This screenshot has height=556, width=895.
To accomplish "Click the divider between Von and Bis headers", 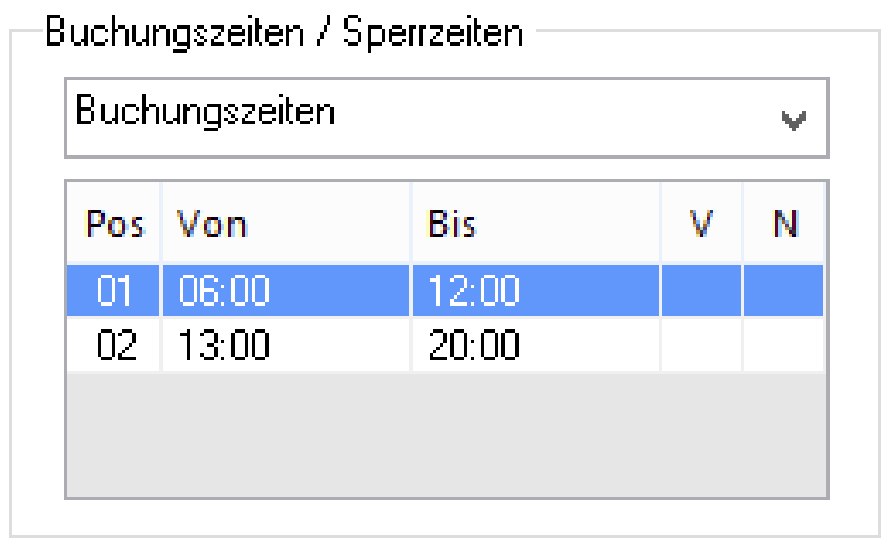I will pyautogui.click(x=411, y=224).
